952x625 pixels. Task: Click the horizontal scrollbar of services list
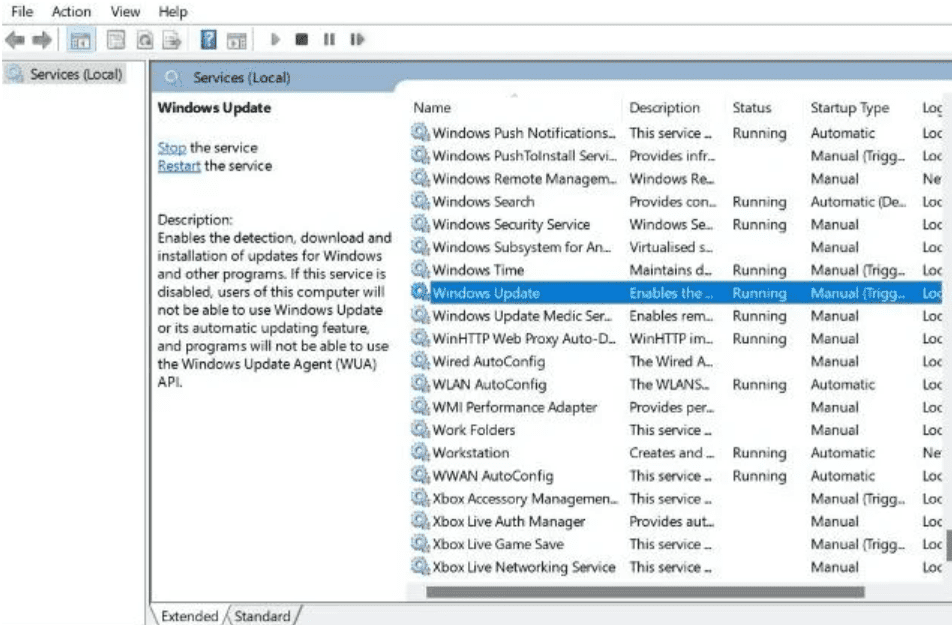tap(645, 592)
